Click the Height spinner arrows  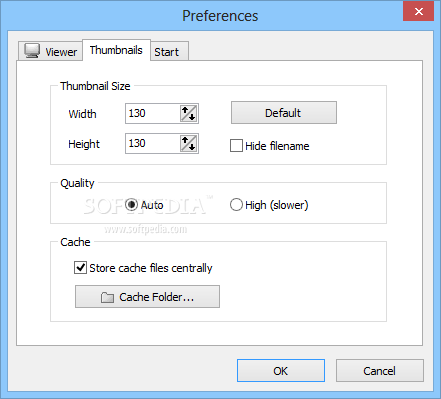[189, 144]
